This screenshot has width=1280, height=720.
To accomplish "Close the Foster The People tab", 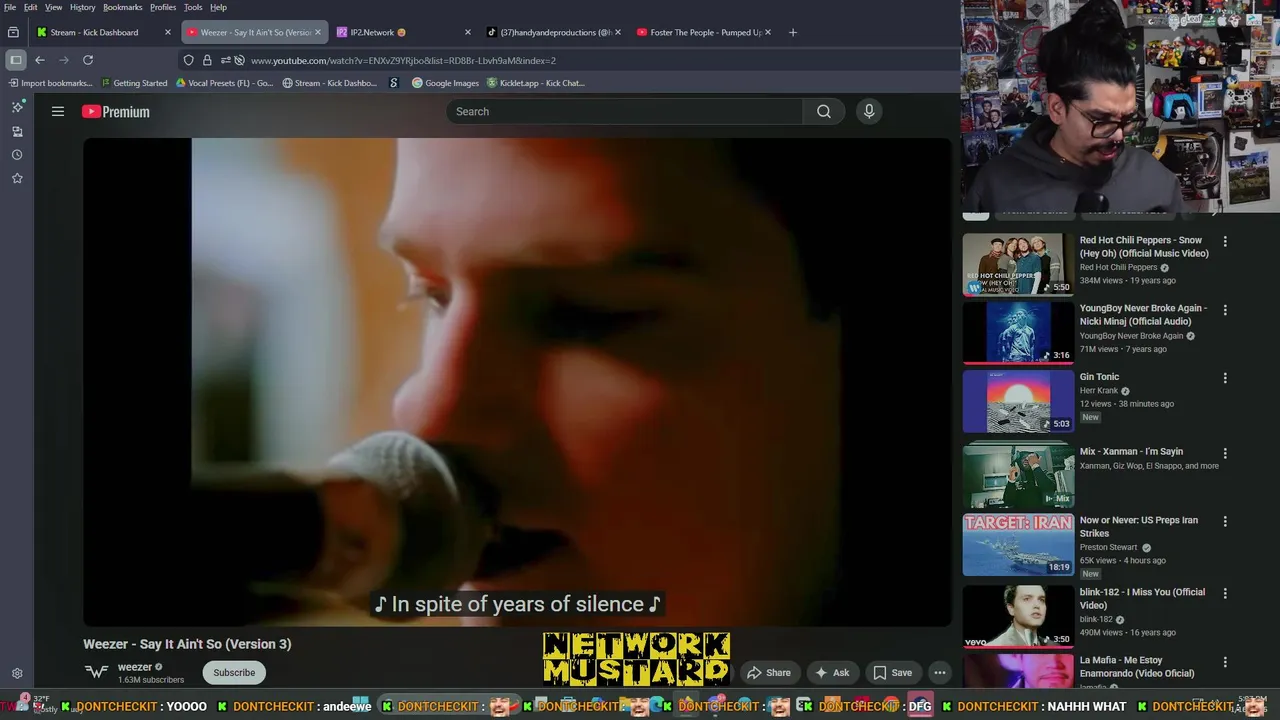I will pyautogui.click(x=768, y=32).
